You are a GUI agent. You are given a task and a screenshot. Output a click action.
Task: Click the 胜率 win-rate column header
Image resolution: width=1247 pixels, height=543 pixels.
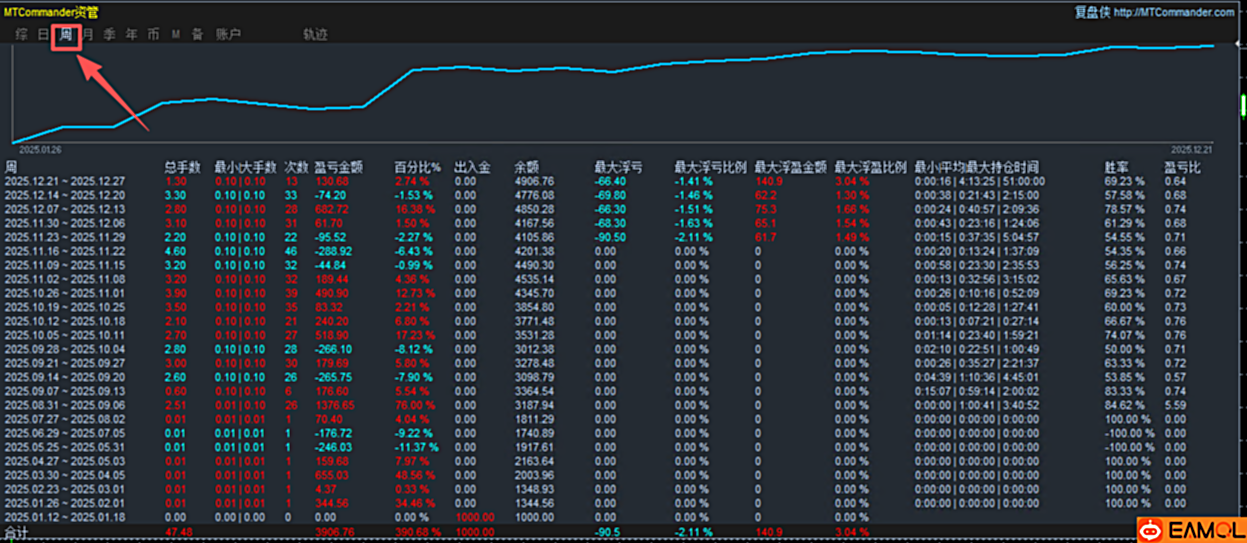point(1115,167)
